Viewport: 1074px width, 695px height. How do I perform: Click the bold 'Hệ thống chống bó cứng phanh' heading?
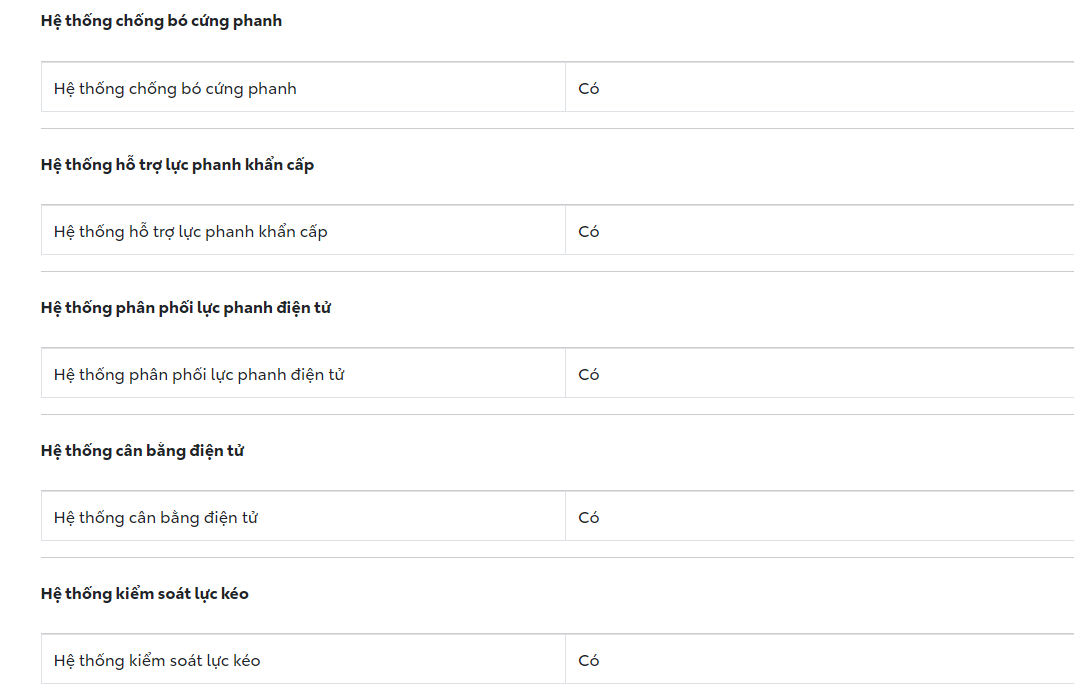(x=161, y=21)
